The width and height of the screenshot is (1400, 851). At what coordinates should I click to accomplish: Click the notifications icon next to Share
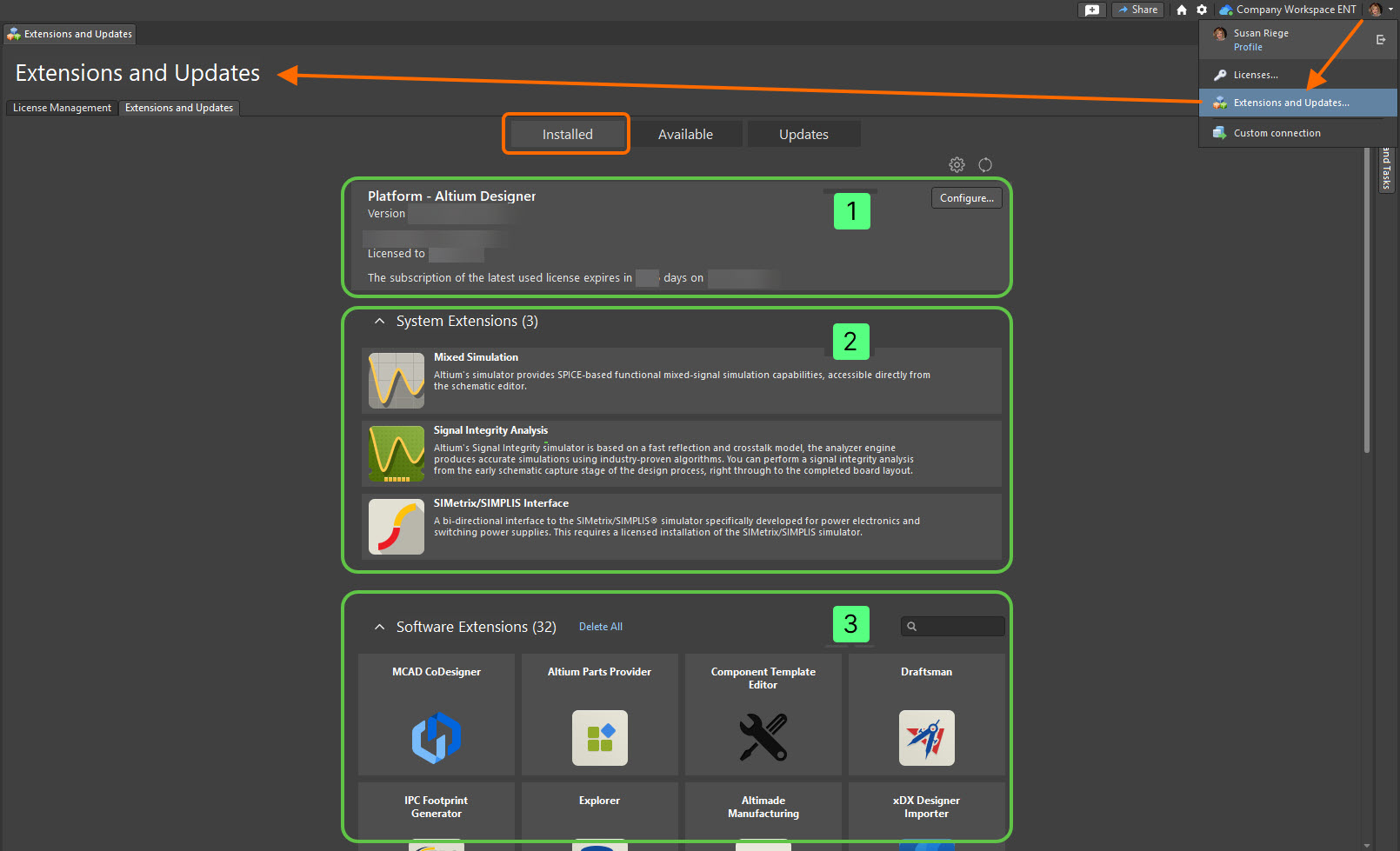coord(1092,10)
